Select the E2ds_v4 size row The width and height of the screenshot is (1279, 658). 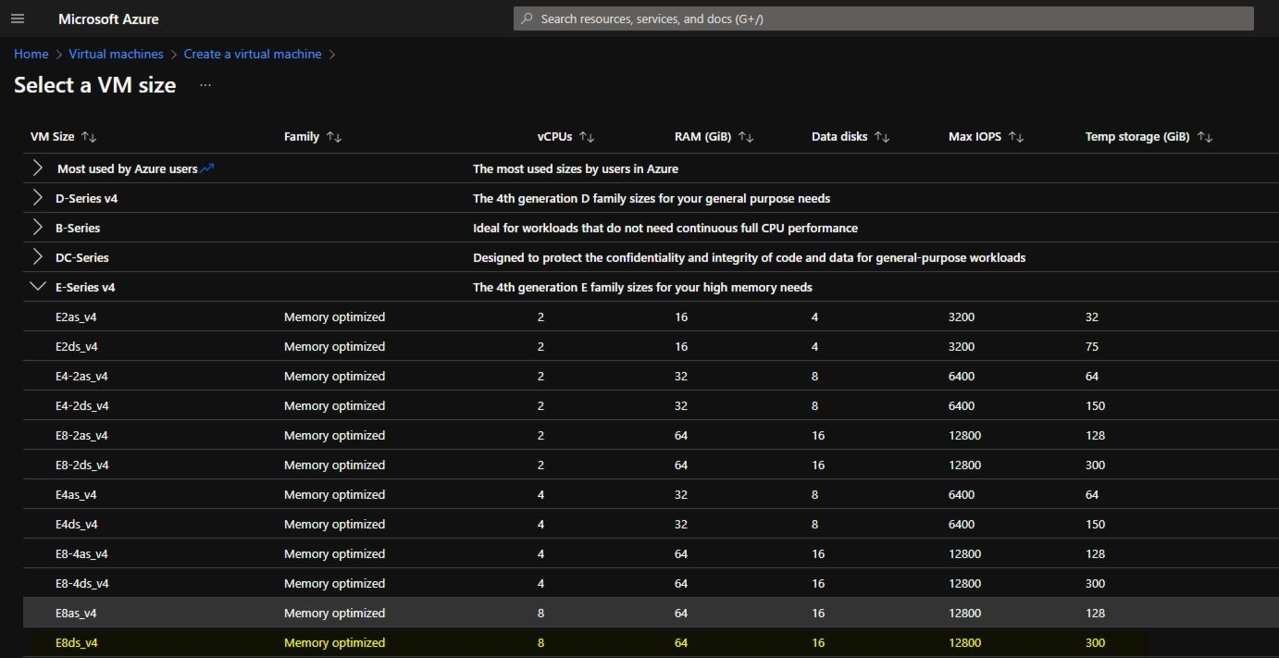pyautogui.click(x=650, y=347)
